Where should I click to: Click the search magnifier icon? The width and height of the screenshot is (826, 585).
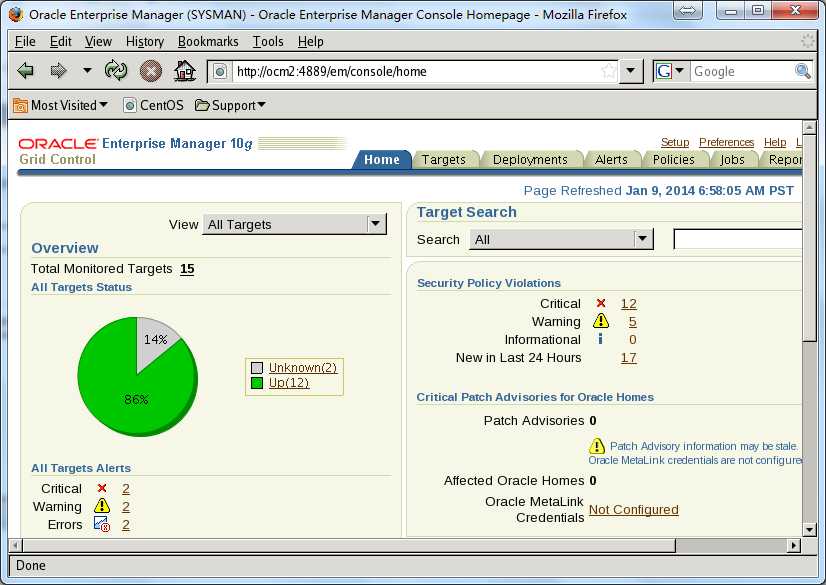pos(802,71)
